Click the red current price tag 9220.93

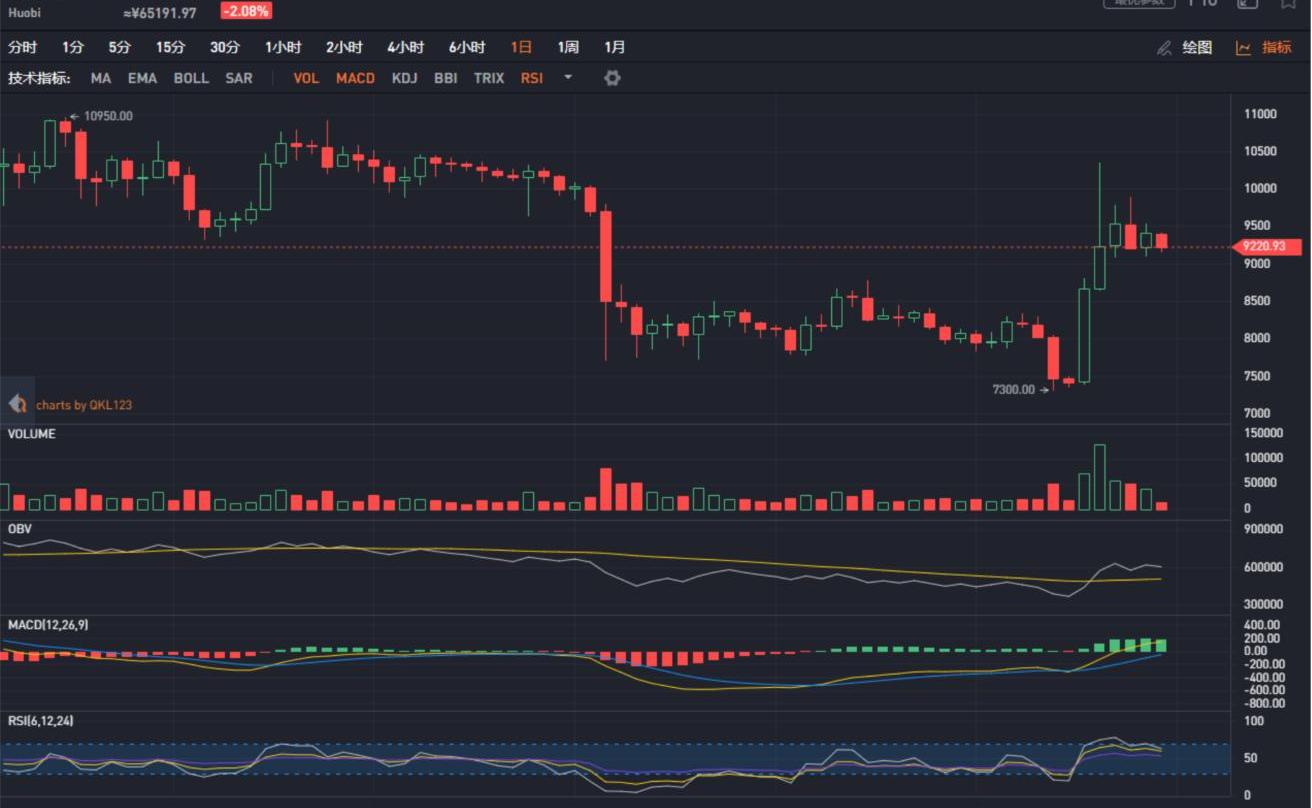point(1266,247)
